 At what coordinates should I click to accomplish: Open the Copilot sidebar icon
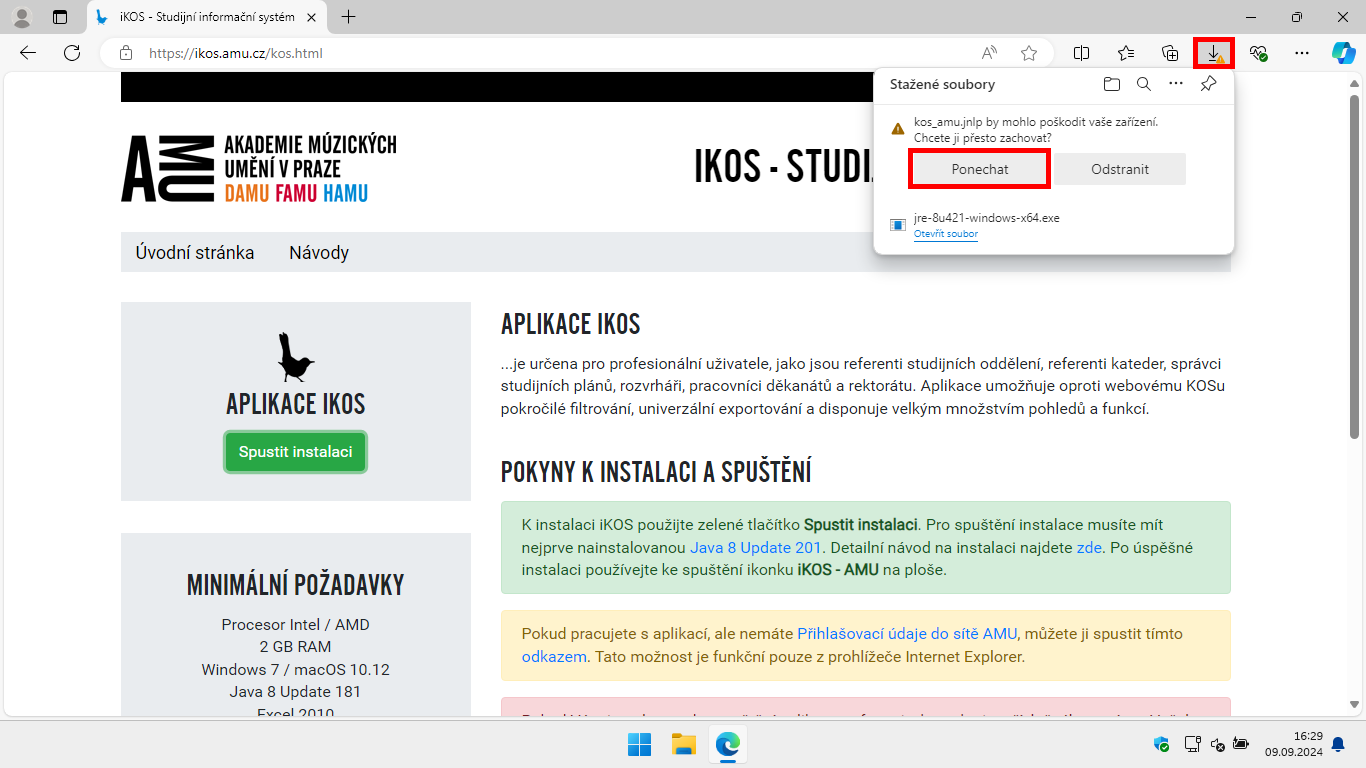1343,53
